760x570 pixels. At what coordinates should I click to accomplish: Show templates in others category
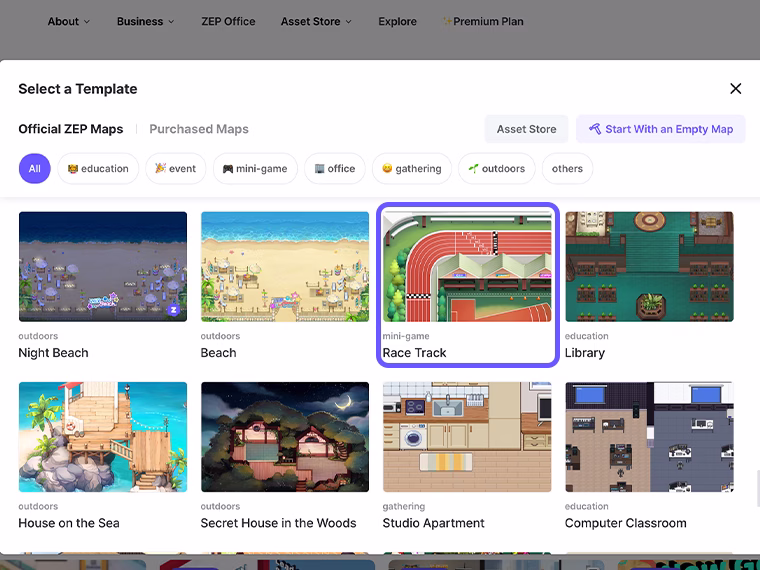click(567, 169)
